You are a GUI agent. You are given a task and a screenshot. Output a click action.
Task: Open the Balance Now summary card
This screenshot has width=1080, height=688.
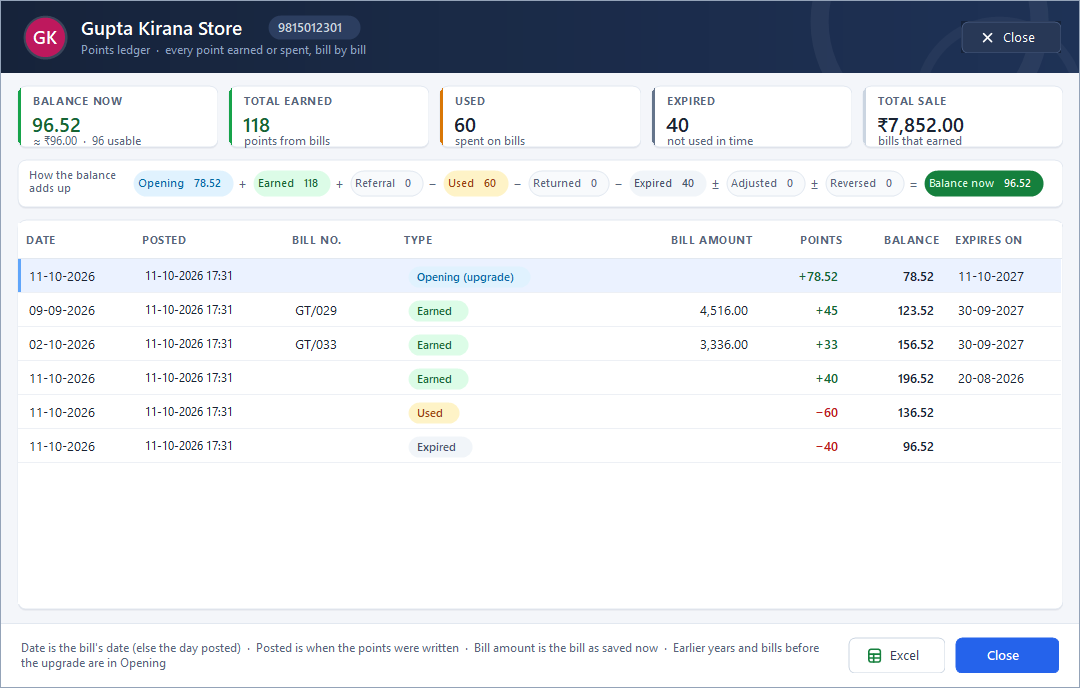click(x=118, y=117)
